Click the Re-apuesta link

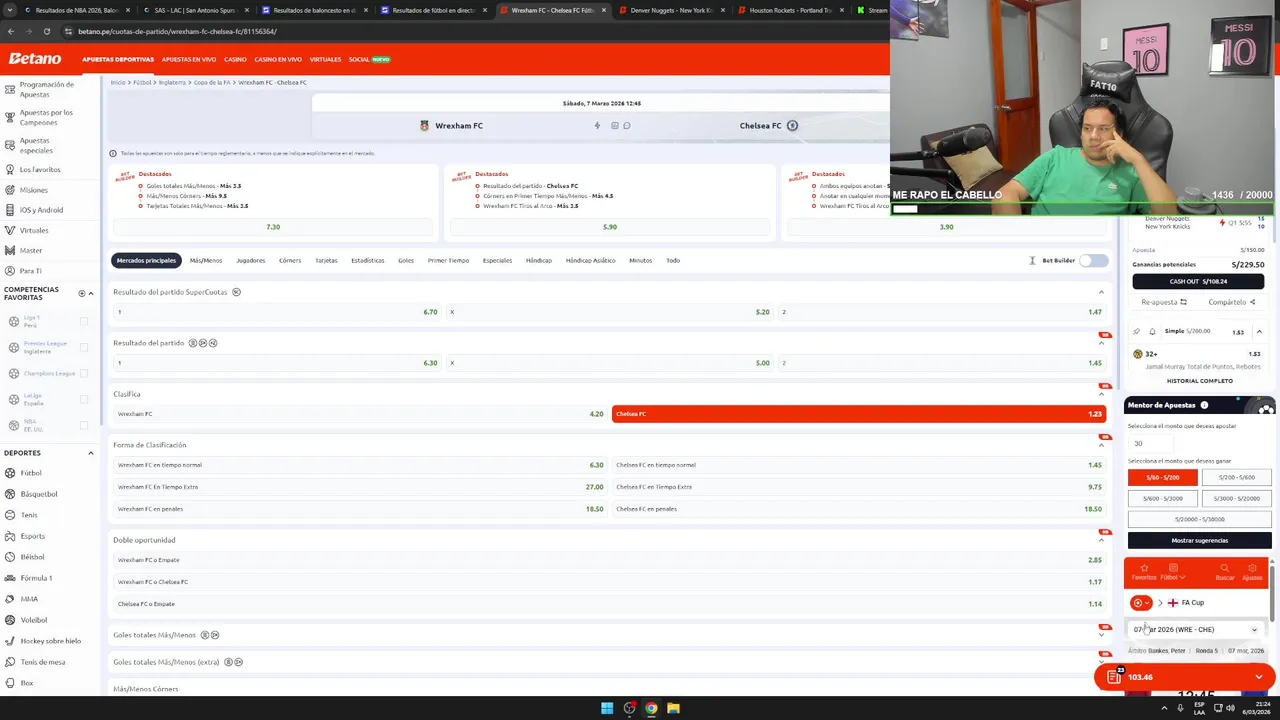click(x=1164, y=302)
